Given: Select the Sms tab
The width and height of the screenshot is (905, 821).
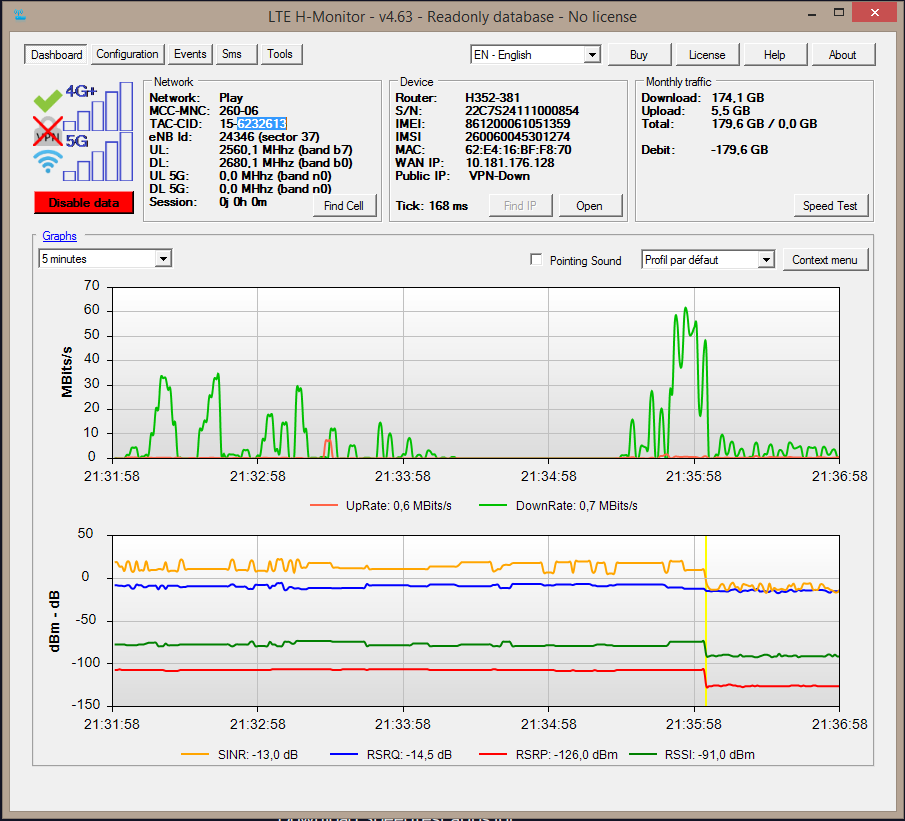Looking at the screenshot, I should pos(236,54).
